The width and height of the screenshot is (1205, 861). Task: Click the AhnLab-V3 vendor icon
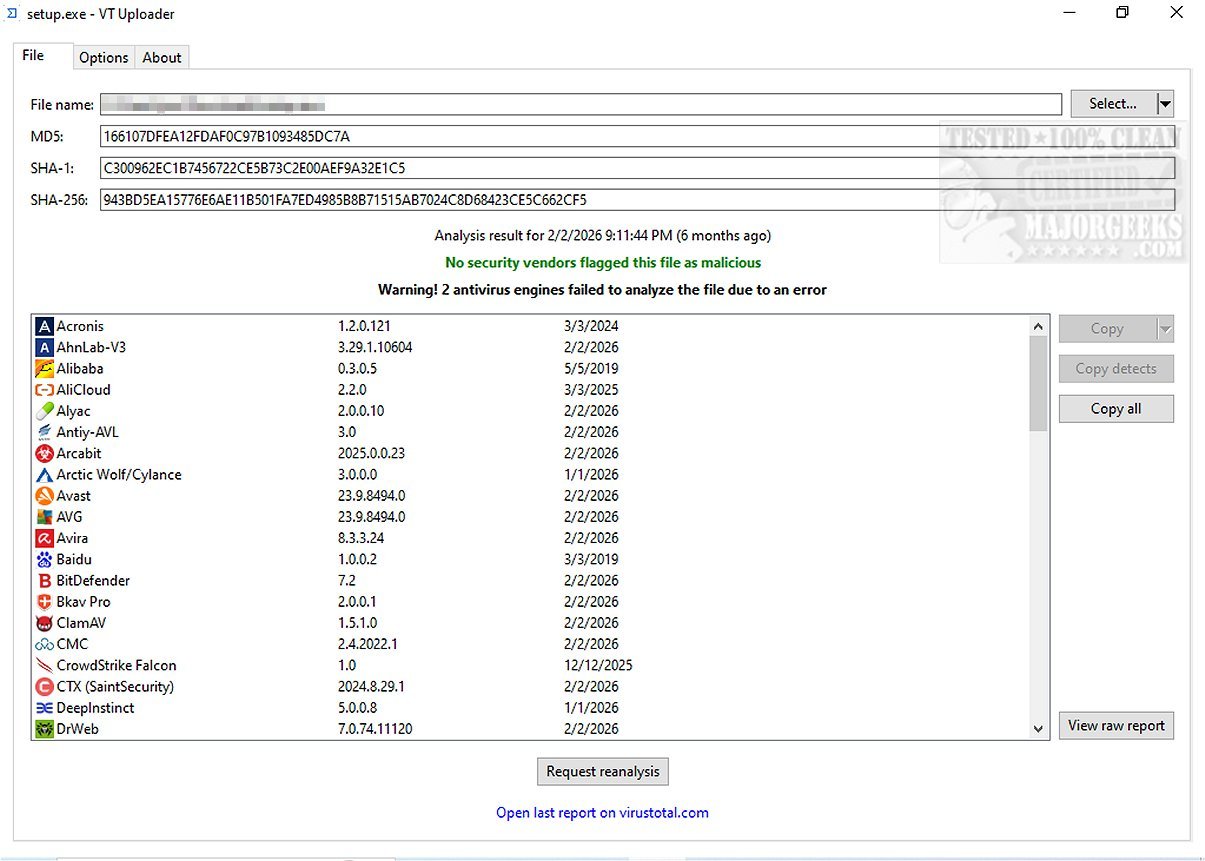44,347
